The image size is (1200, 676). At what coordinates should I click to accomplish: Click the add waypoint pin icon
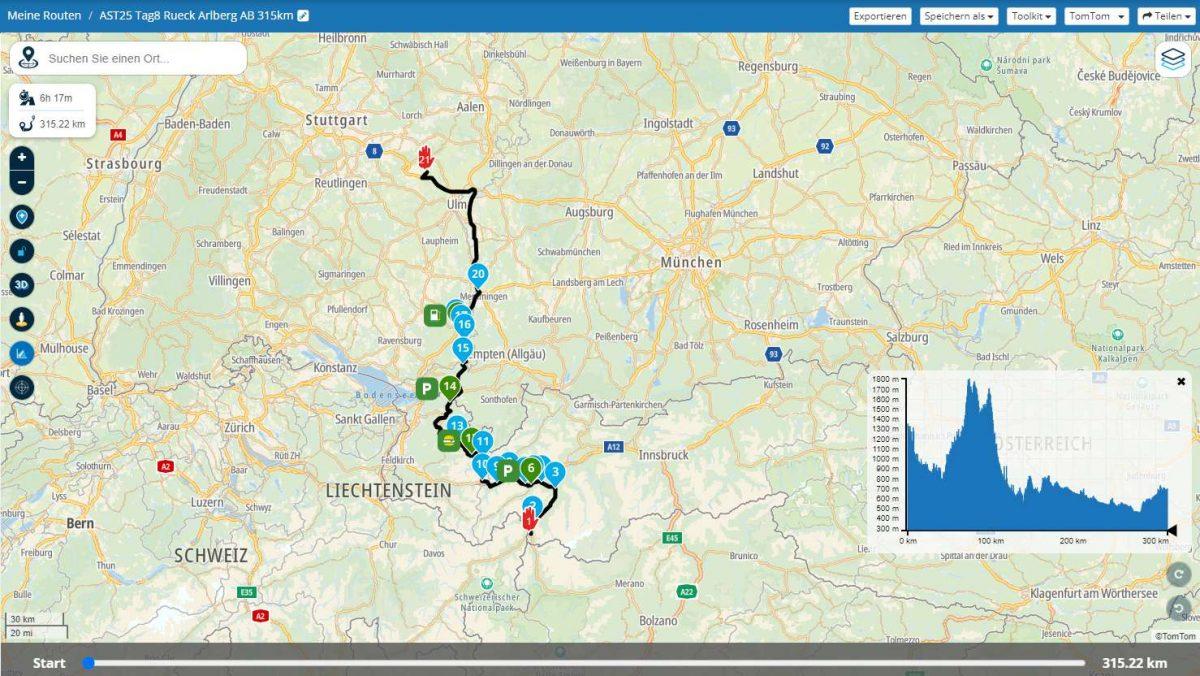point(22,217)
